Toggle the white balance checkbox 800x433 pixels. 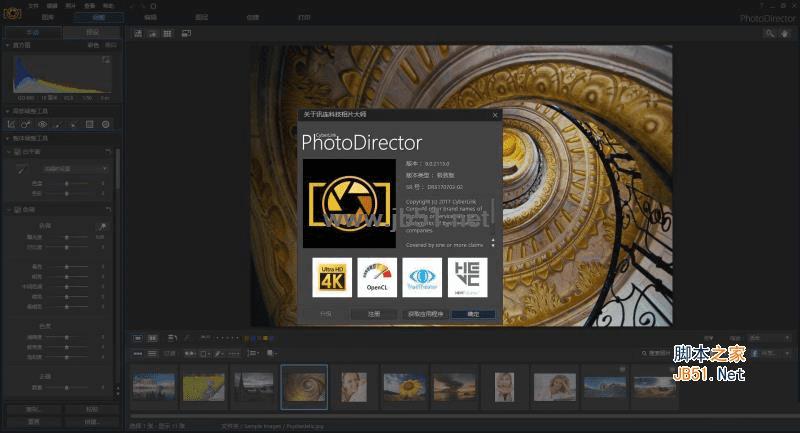click(x=17, y=152)
